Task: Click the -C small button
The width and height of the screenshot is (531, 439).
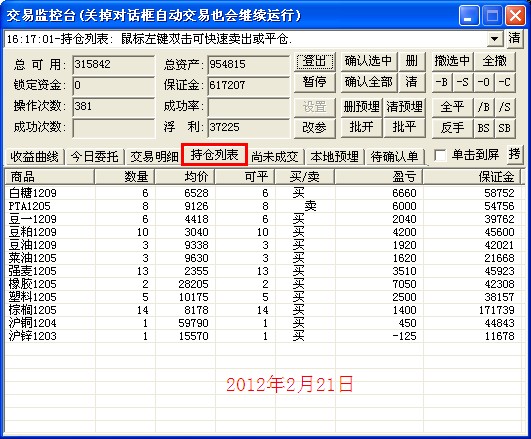Action: (x=505, y=82)
